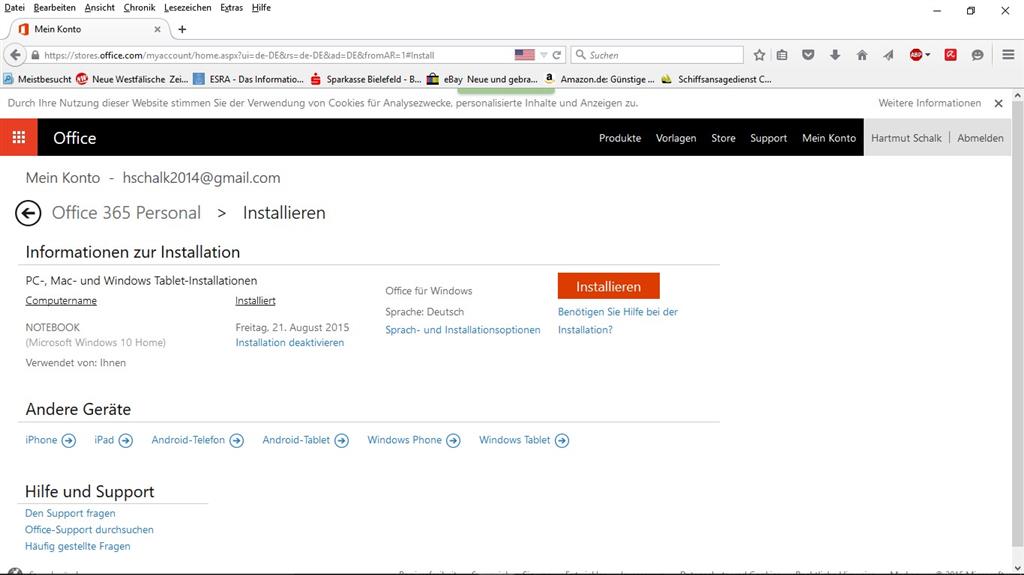Click the arrow icon next to iPhone
Viewport: 1024px width, 575px height.
(x=69, y=441)
